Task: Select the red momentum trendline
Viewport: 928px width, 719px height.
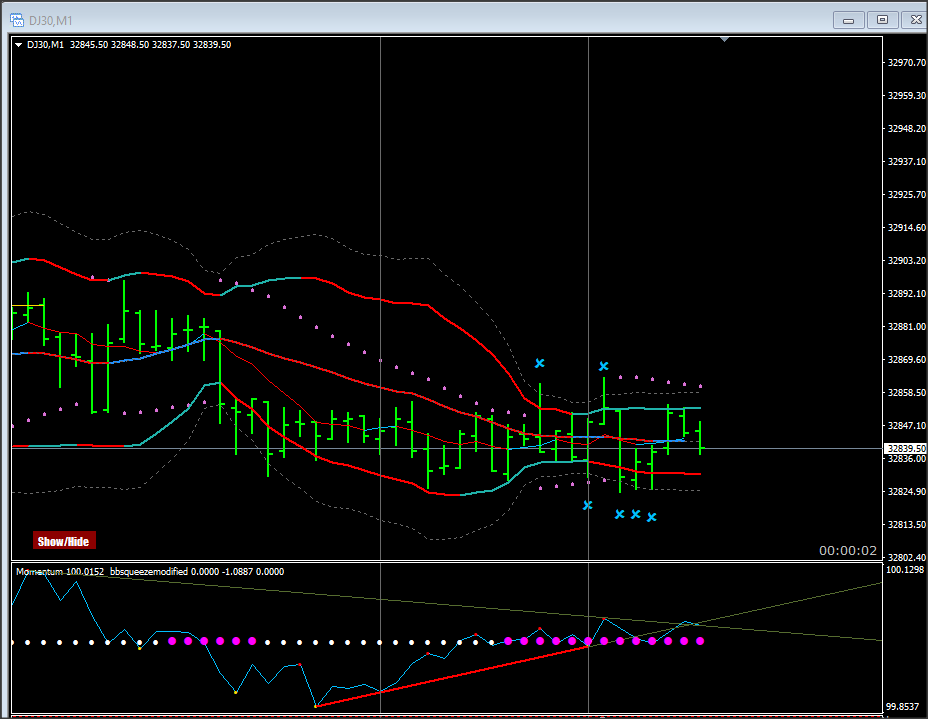Action: [x=452, y=676]
